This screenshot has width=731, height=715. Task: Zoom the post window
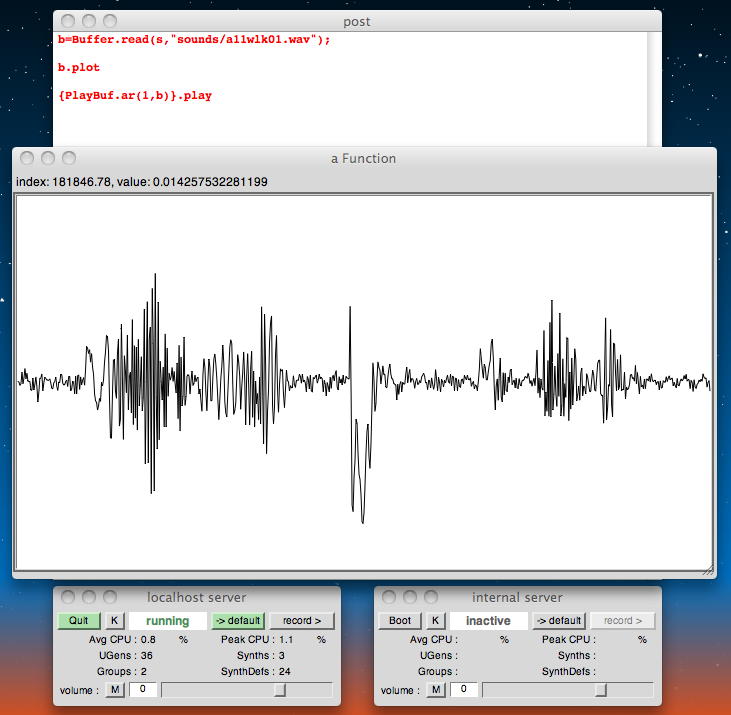110,21
